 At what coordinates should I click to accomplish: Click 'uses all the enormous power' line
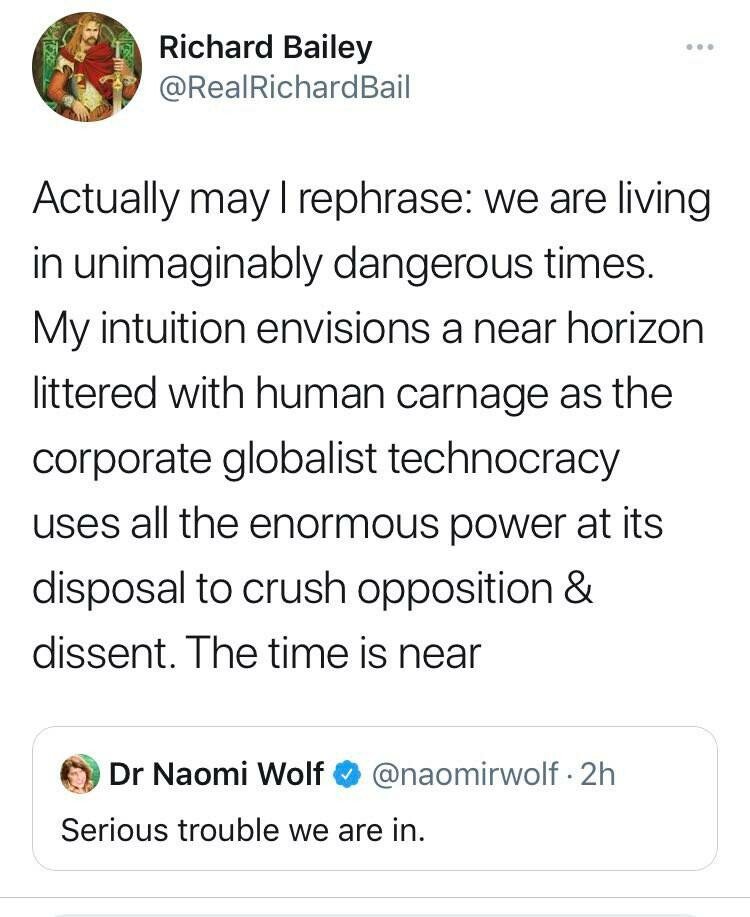tap(347, 524)
